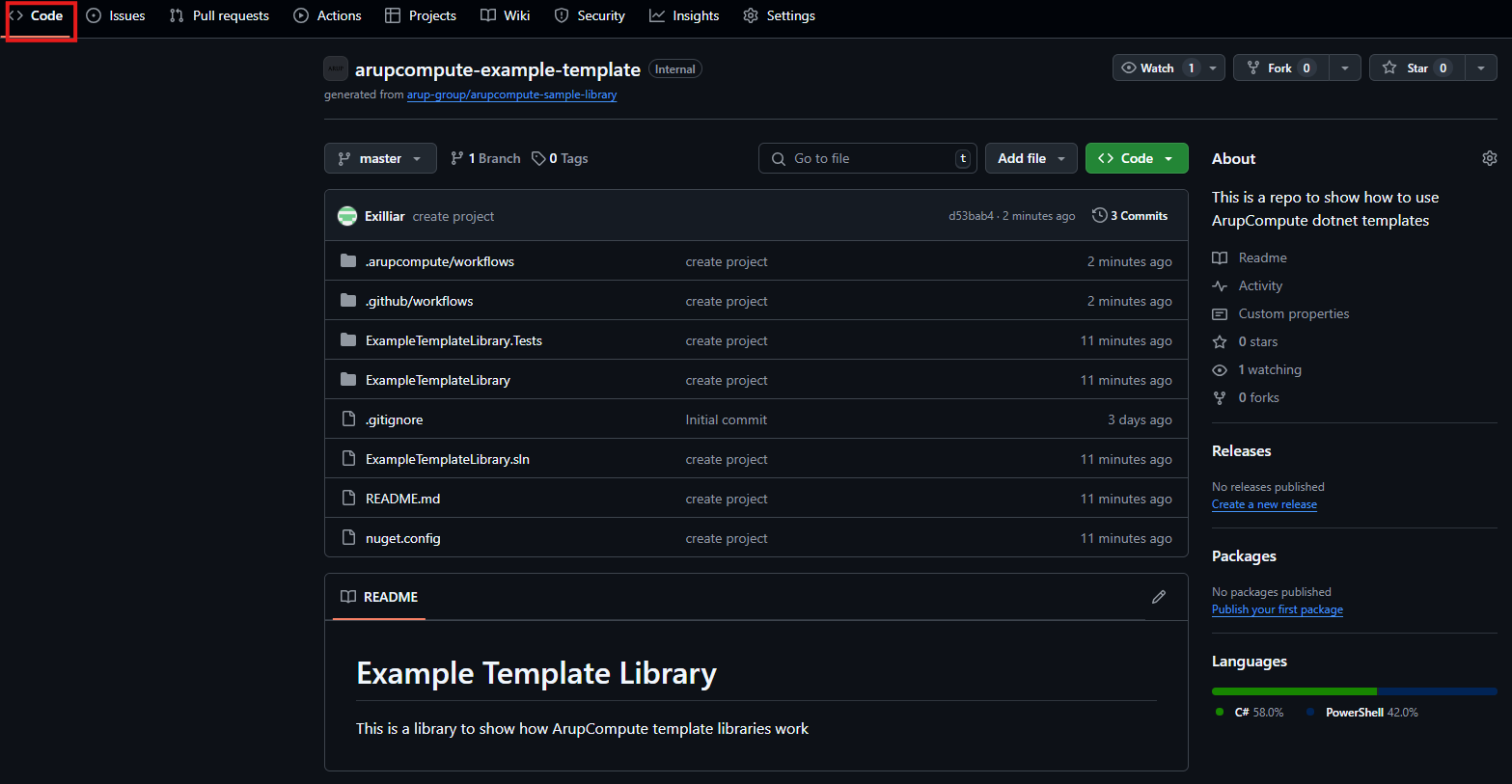The height and width of the screenshot is (784, 1512).
Task: Click file icon beside README.md
Action: [x=348, y=499]
